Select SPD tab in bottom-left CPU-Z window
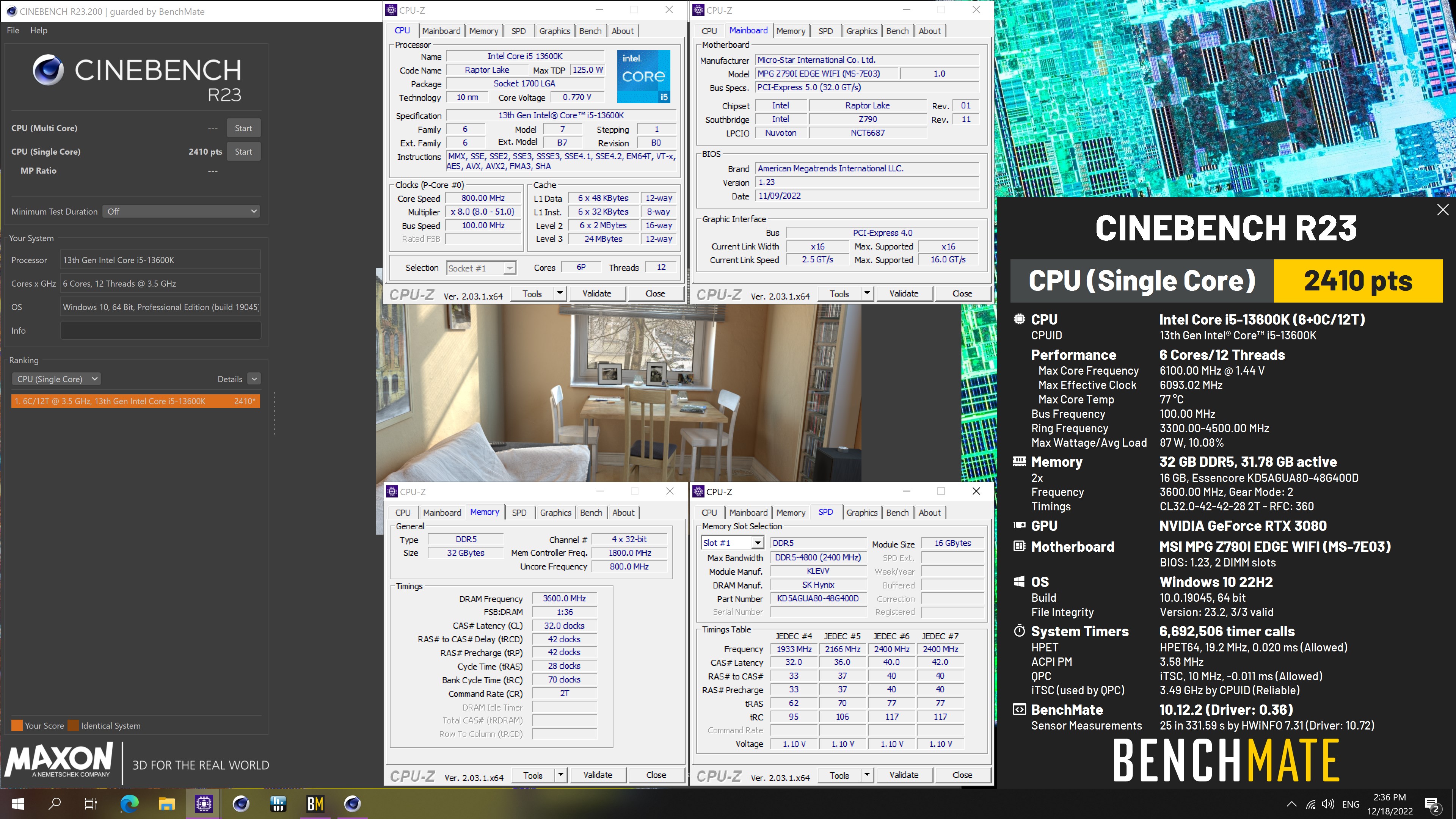The width and height of the screenshot is (1456, 819). pos(519,512)
